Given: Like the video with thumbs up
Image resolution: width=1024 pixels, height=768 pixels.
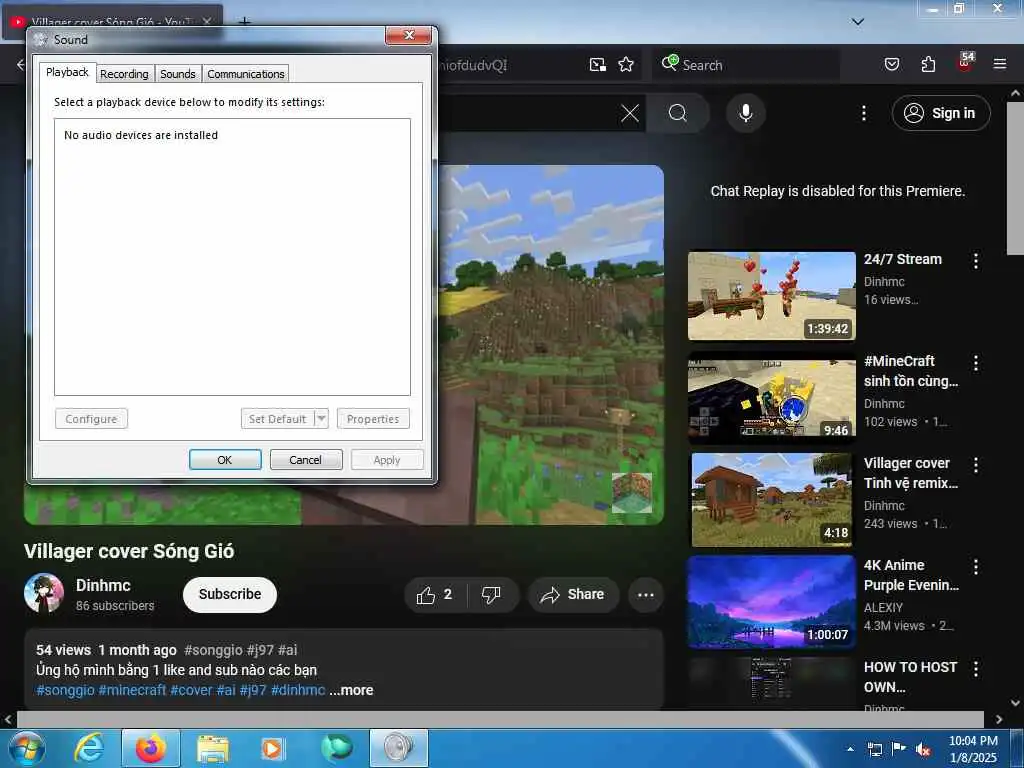Looking at the screenshot, I should tap(435, 594).
